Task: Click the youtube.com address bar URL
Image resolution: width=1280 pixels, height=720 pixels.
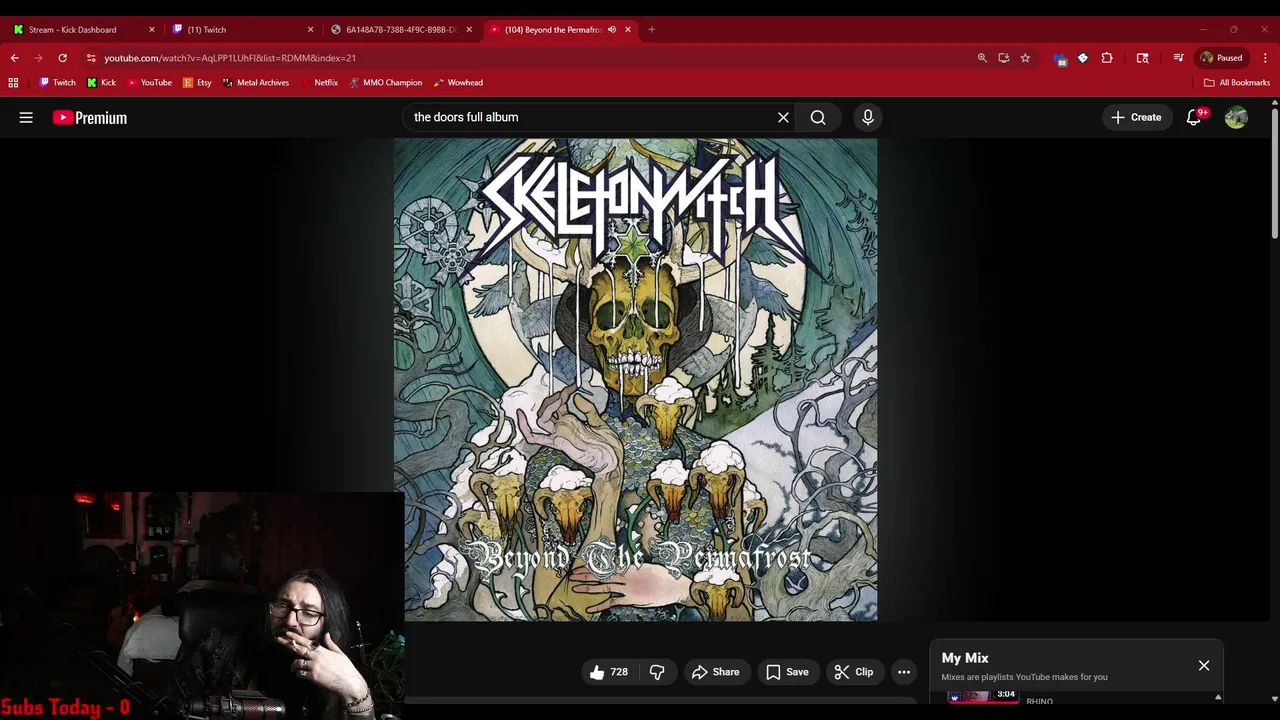Action: pos(230,58)
